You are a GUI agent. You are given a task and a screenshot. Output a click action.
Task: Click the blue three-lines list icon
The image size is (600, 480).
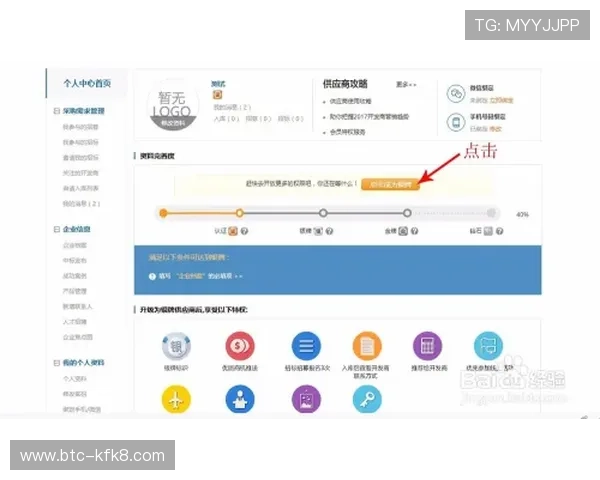[x=306, y=346]
